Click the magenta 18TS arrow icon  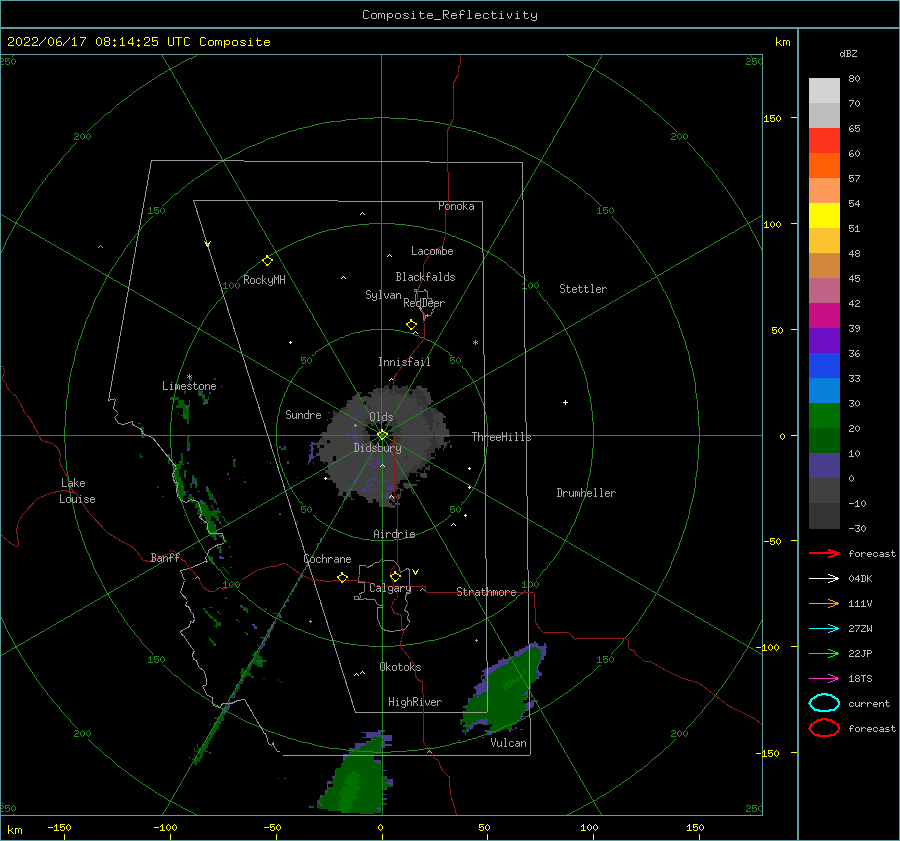(x=824, y=679)
